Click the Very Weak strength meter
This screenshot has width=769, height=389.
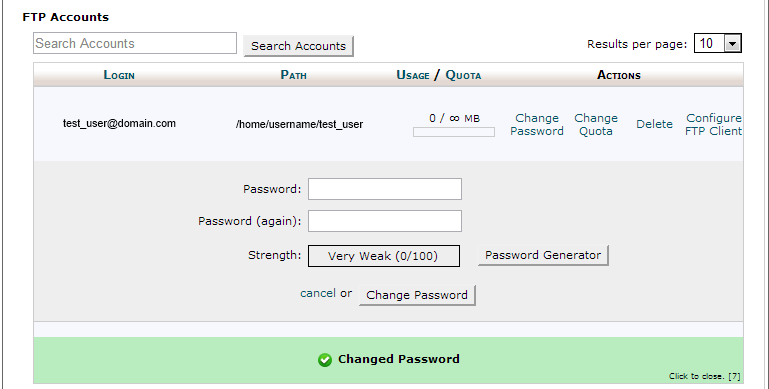(384, 256)
